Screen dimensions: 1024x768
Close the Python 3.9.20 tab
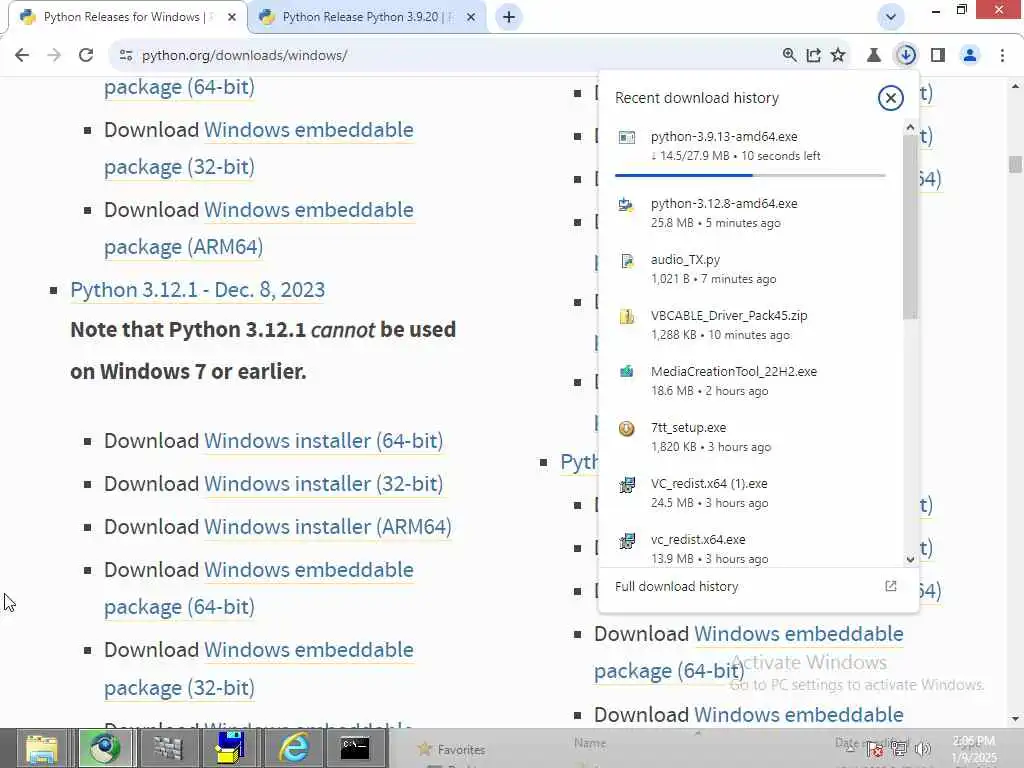[x=471, y=18]
